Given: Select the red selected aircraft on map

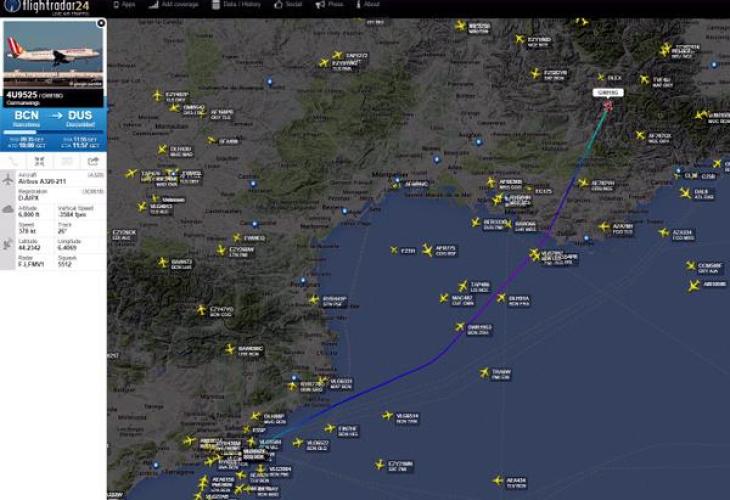Looking at the screenshot, I should coord(608,106).
